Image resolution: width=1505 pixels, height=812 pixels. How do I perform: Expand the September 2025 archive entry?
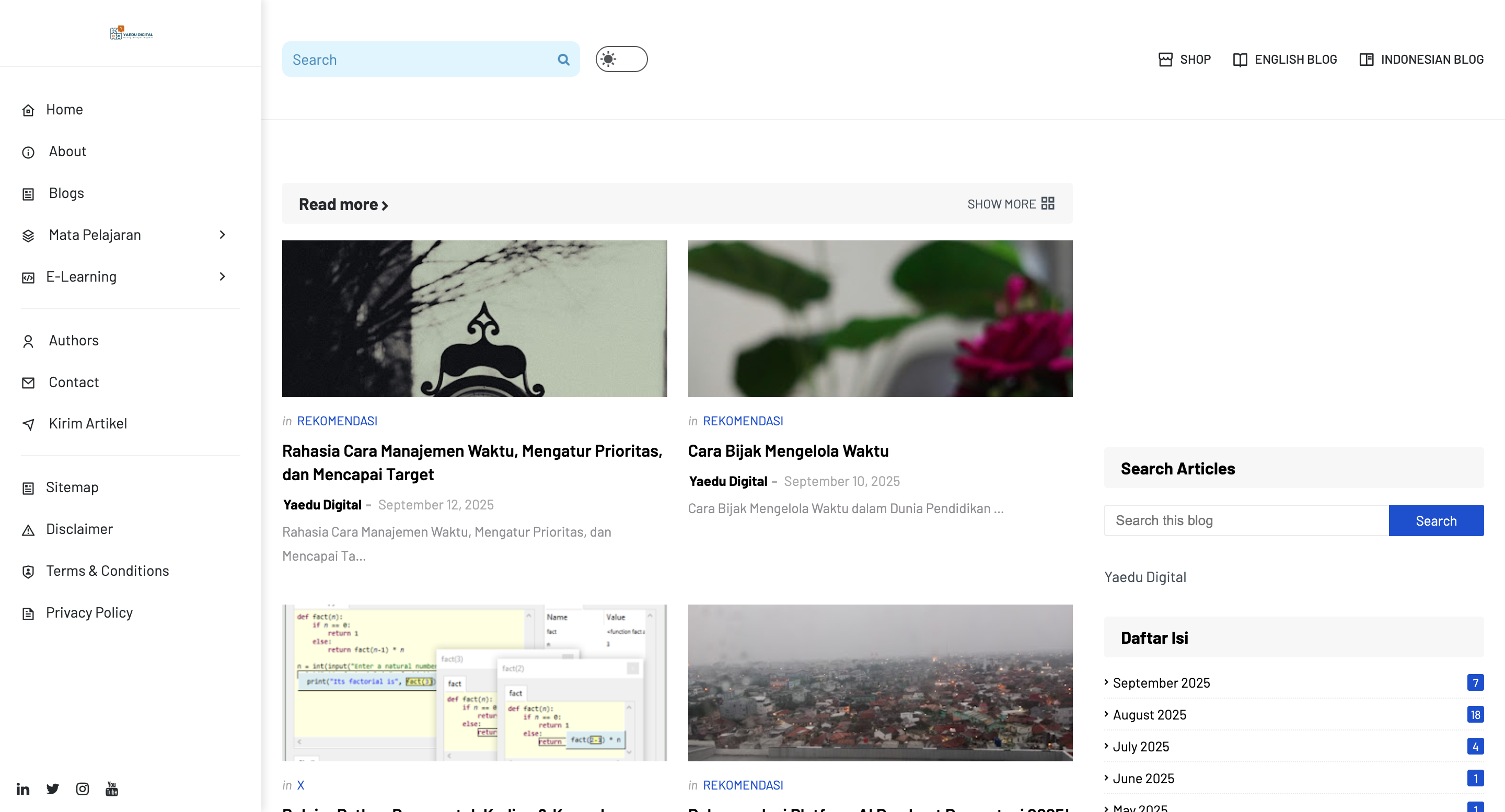tap(1162, 682)
